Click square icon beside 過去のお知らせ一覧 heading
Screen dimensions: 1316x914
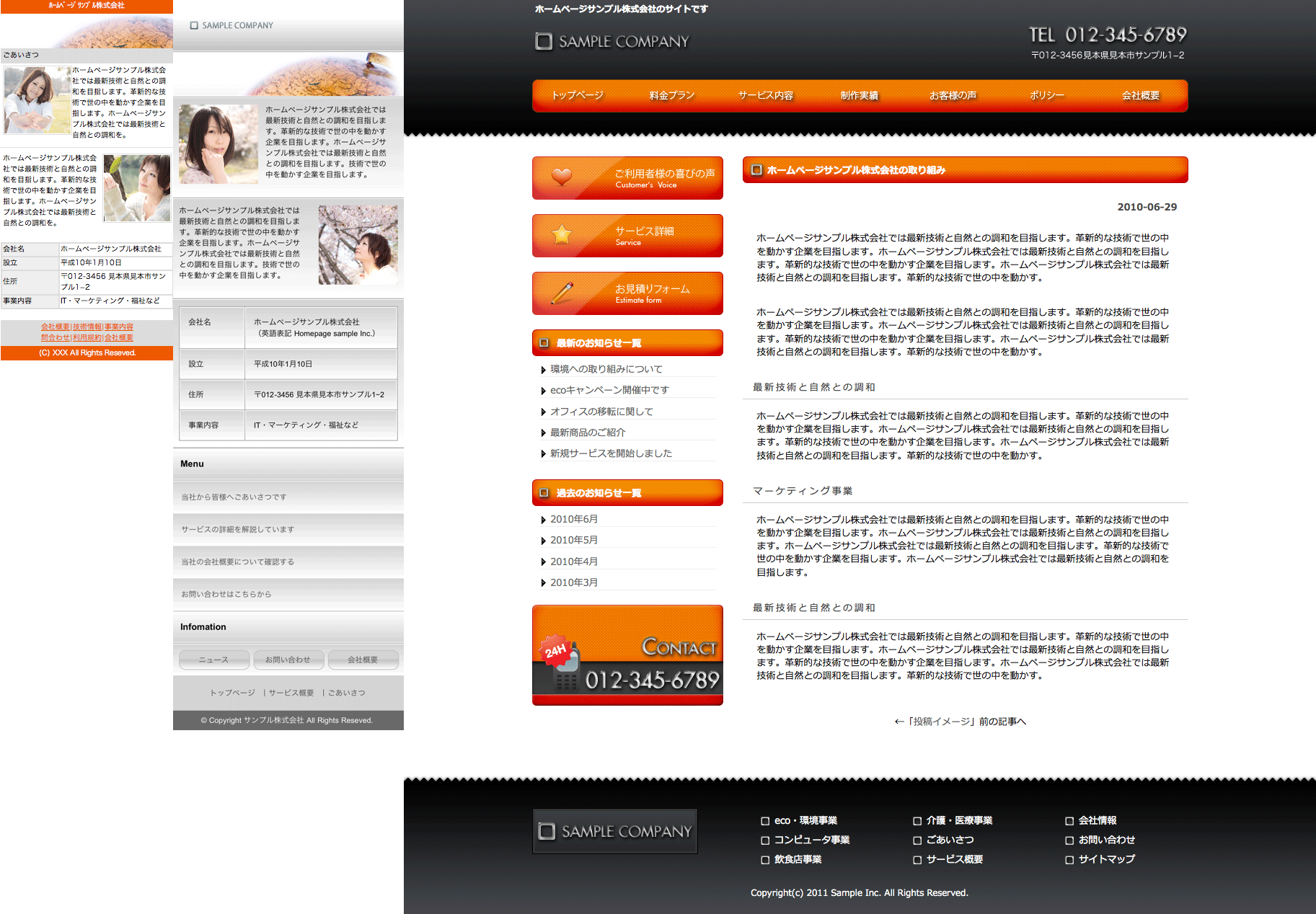tap(544, 493)
